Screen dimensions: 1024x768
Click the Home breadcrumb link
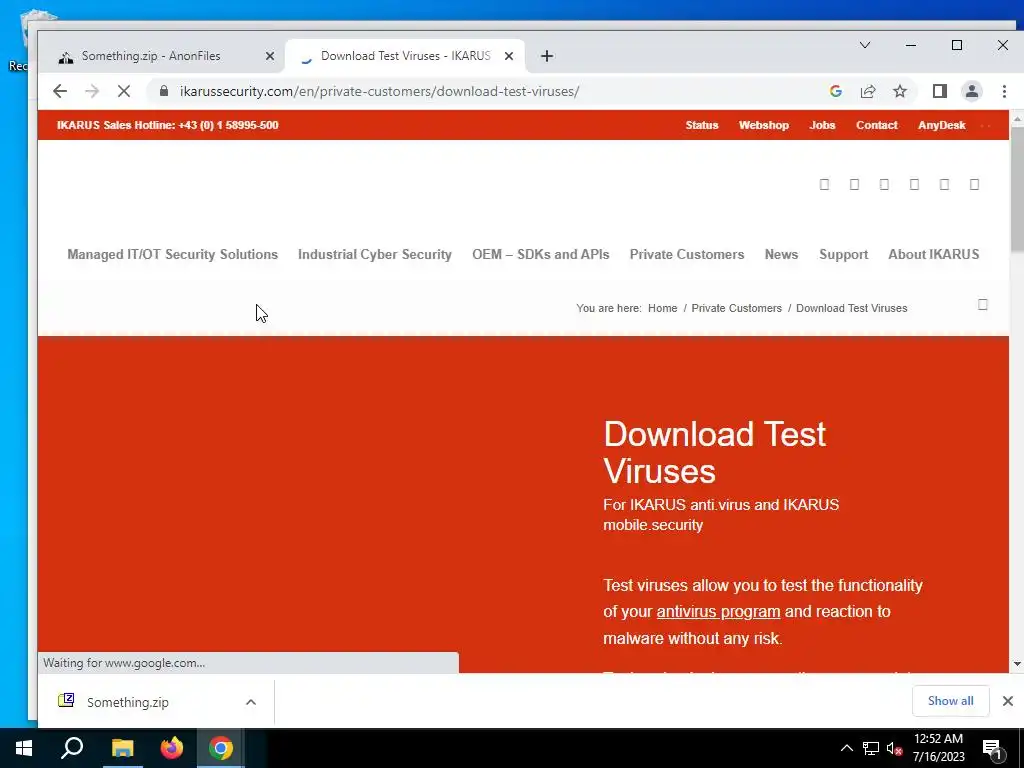click(662, 308)
